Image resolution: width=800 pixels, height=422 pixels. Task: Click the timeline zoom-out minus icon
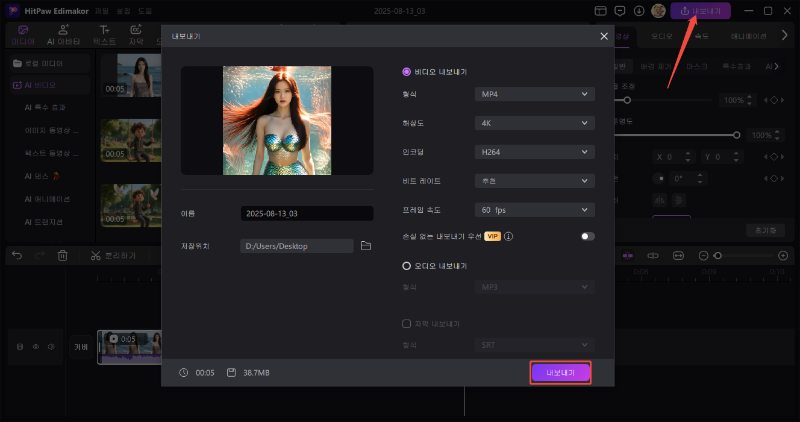click(x=705, y=256)
